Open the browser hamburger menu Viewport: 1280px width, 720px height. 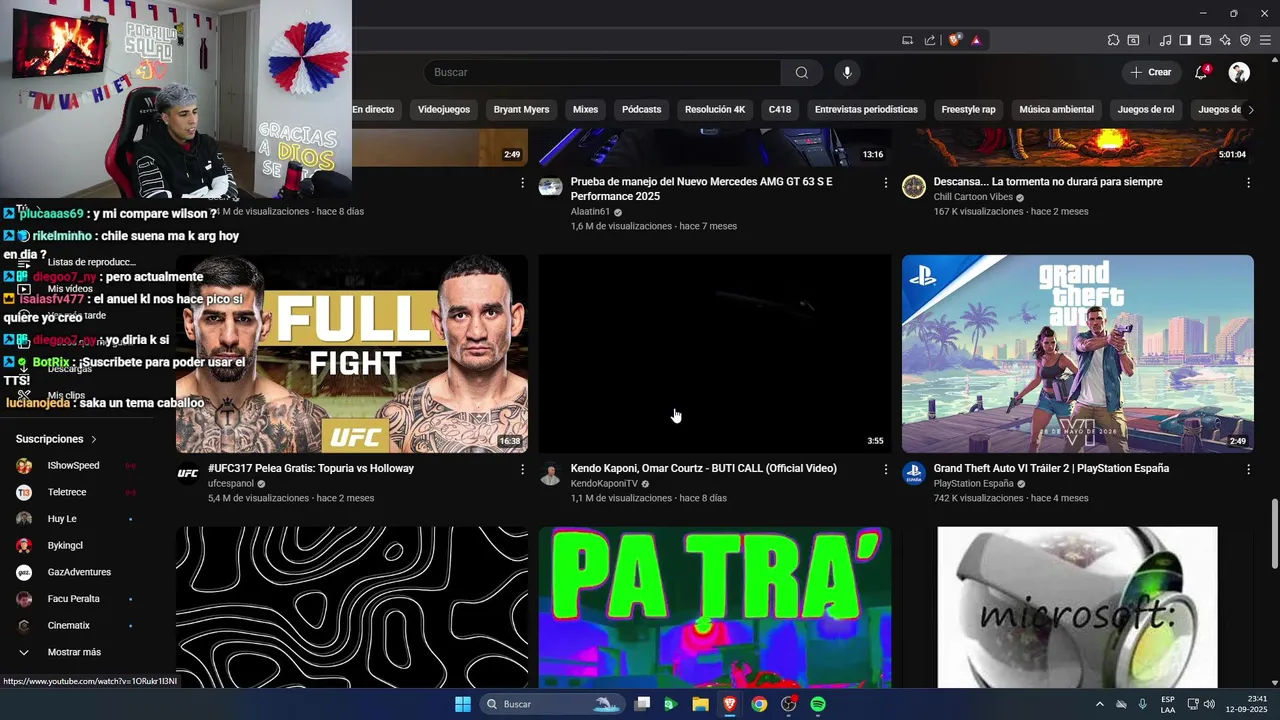[x=1265, y=40]
